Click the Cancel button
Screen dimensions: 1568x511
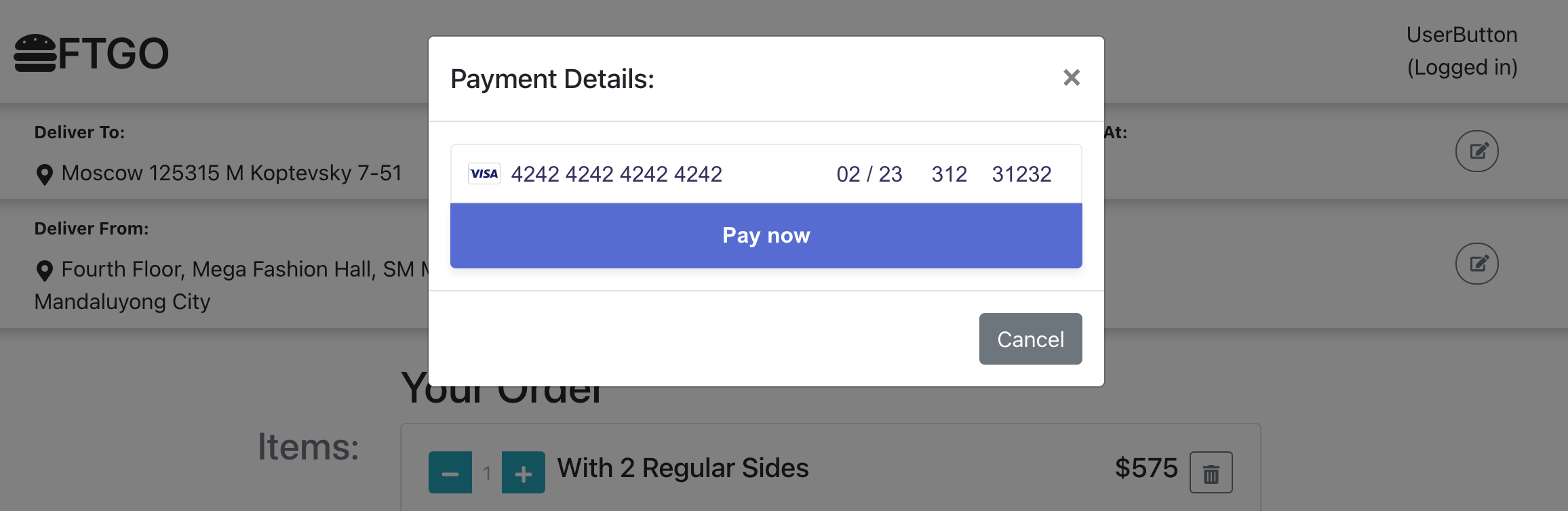click(1030, 339)
